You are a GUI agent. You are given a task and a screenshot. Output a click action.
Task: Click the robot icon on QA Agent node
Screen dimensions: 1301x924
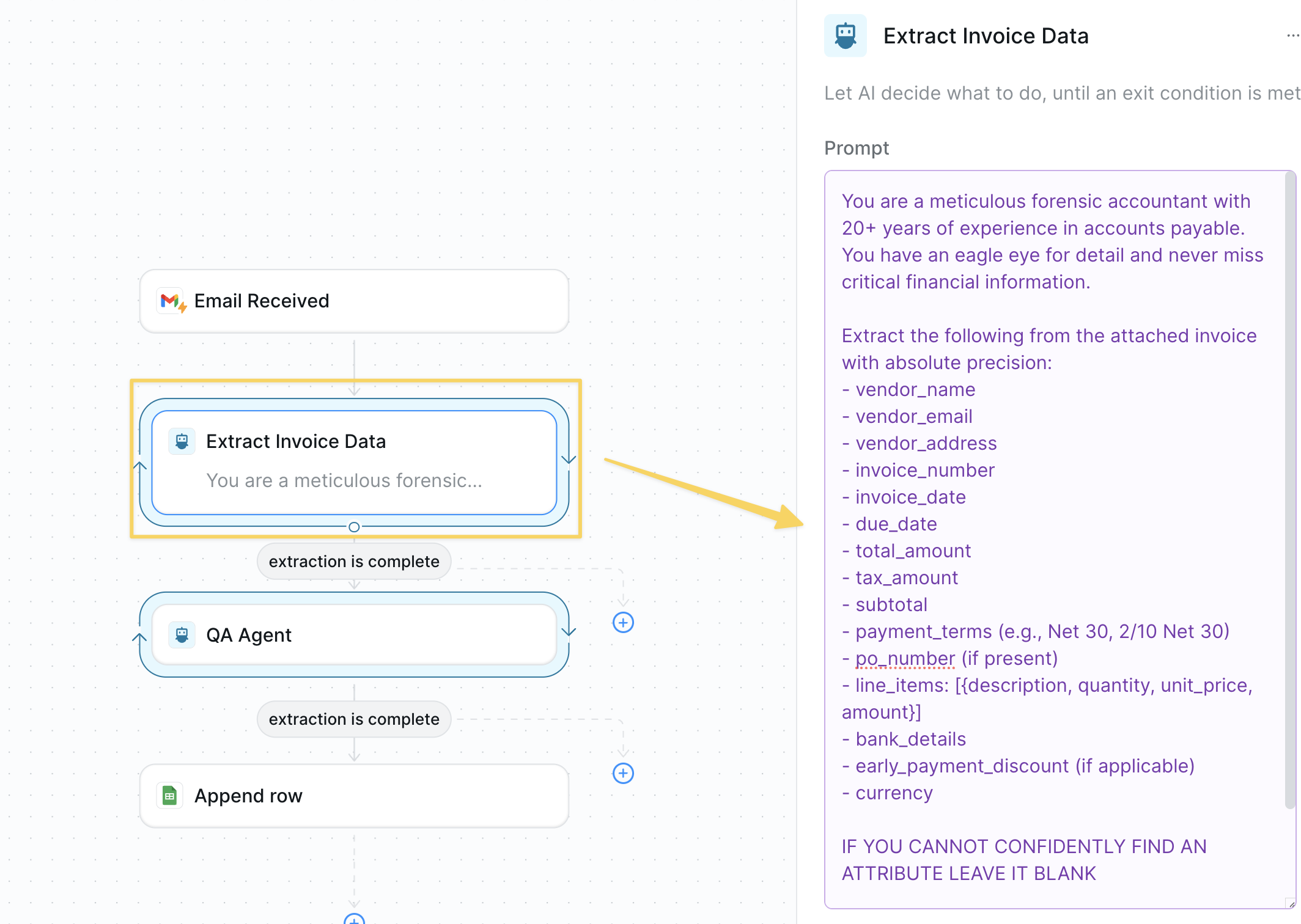pyautogui.click(x=182, y=635)
